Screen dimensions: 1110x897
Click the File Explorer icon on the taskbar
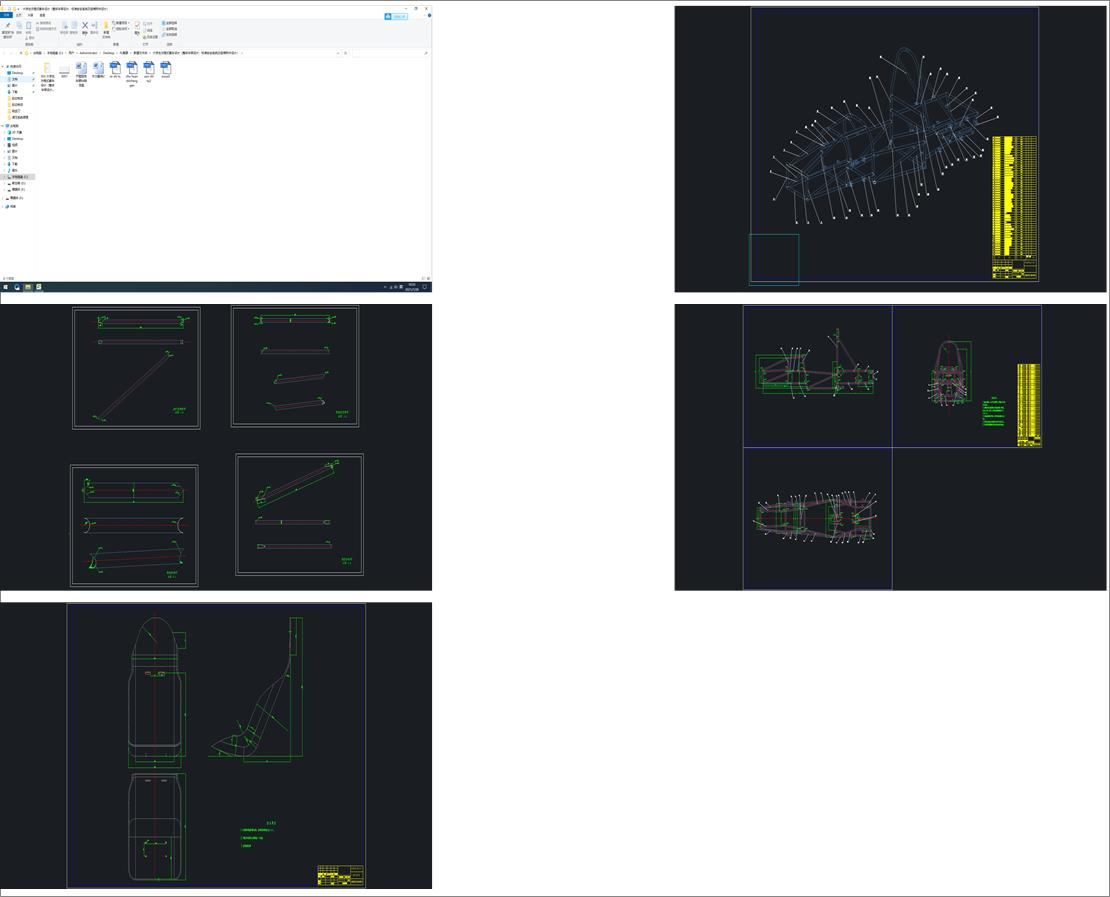[28, 287]
